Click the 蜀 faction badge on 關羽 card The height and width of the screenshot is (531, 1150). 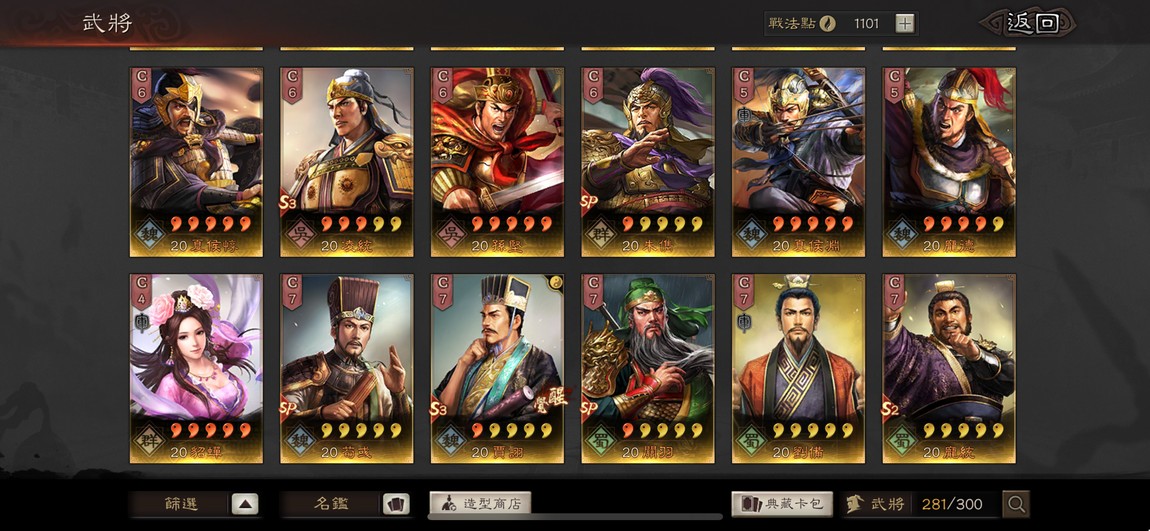coord(601,441)
